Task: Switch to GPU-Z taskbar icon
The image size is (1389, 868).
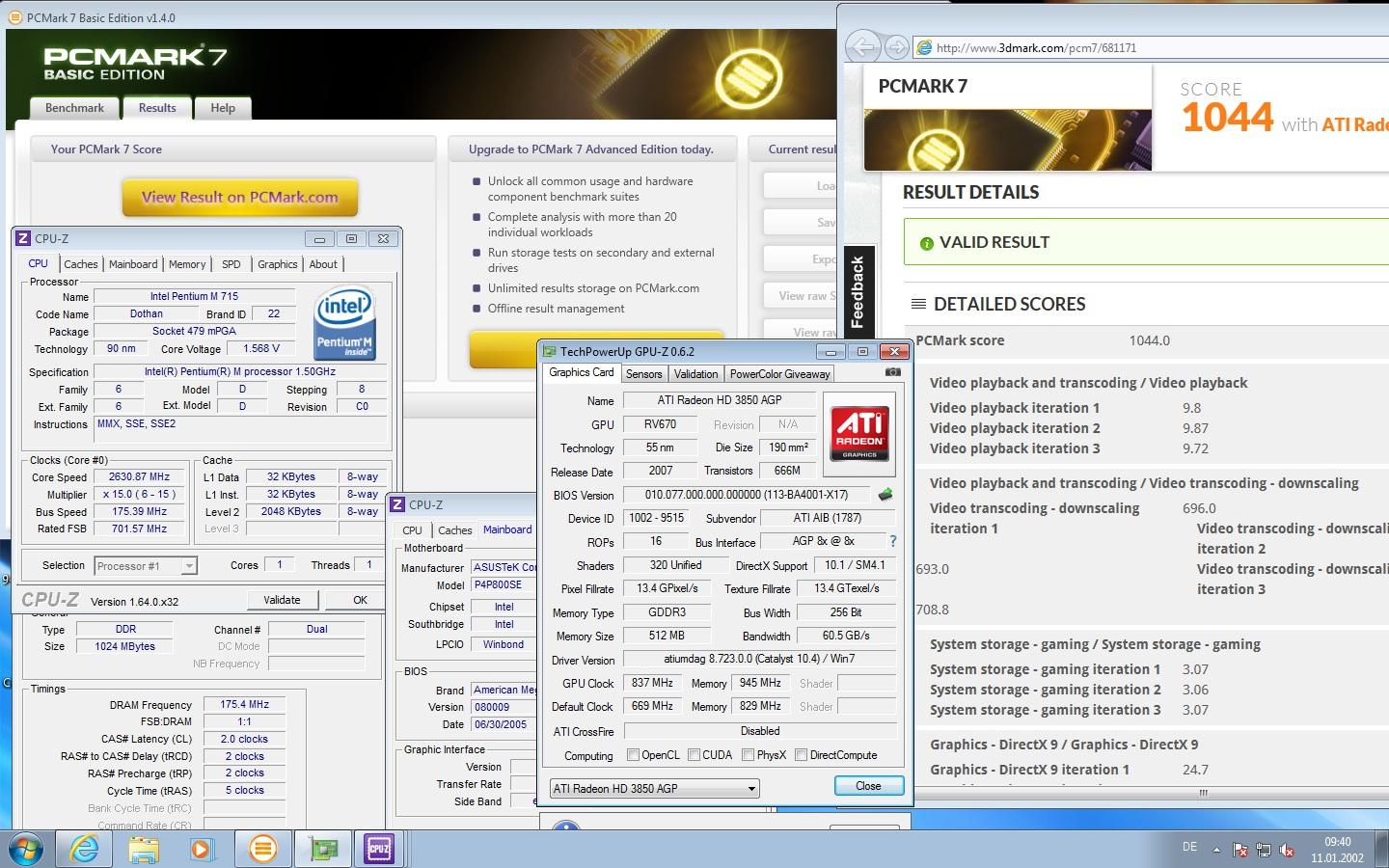Action: coord(321,849)
